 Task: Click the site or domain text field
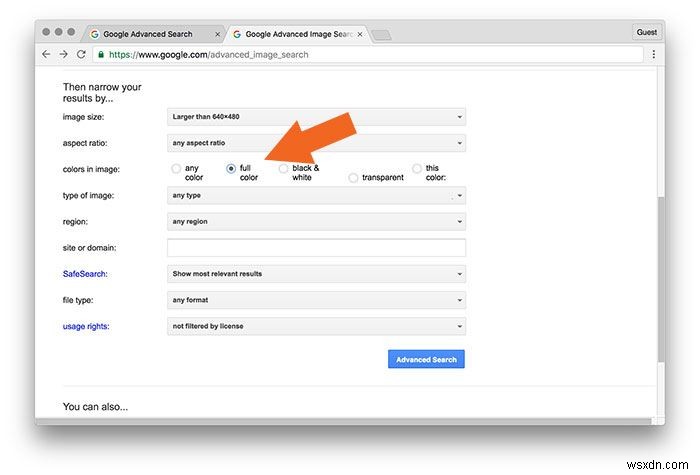316,247
